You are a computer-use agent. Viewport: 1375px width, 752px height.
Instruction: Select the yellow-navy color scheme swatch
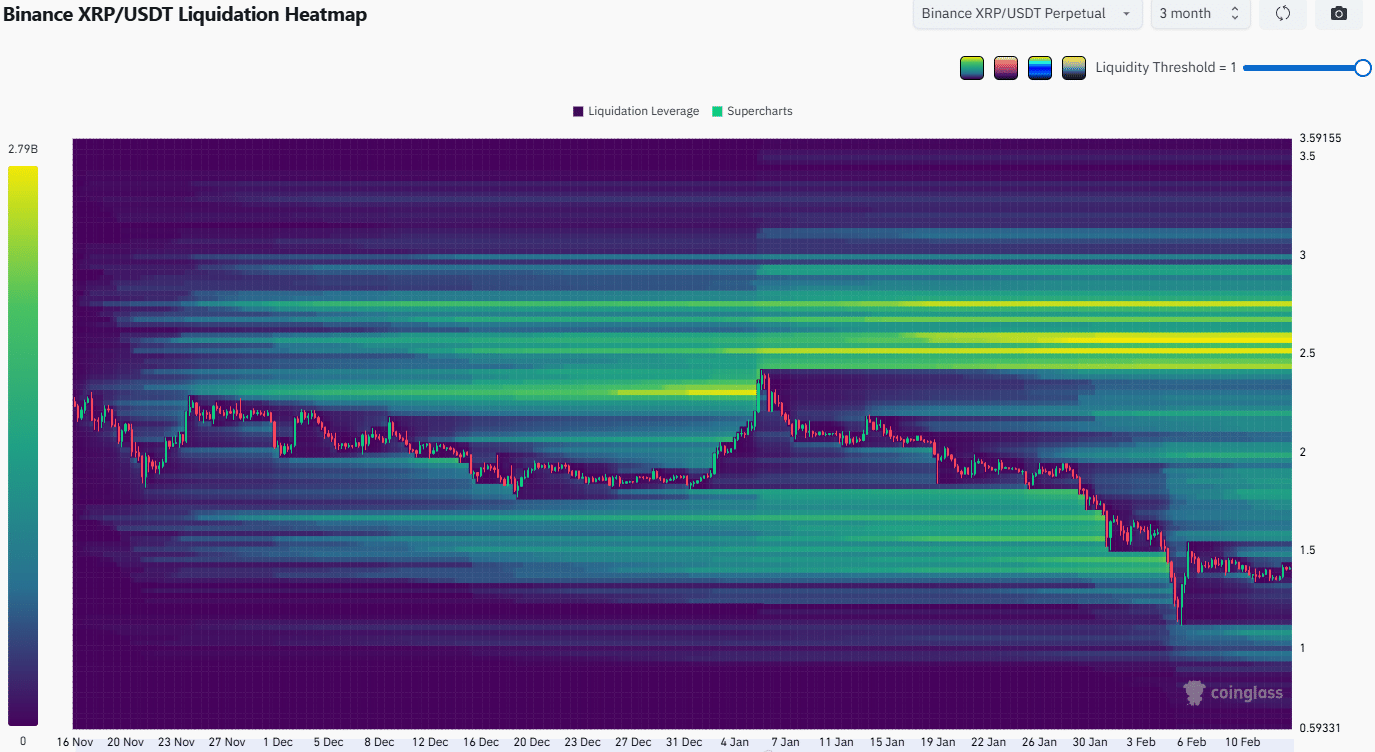coord(1073,68)
